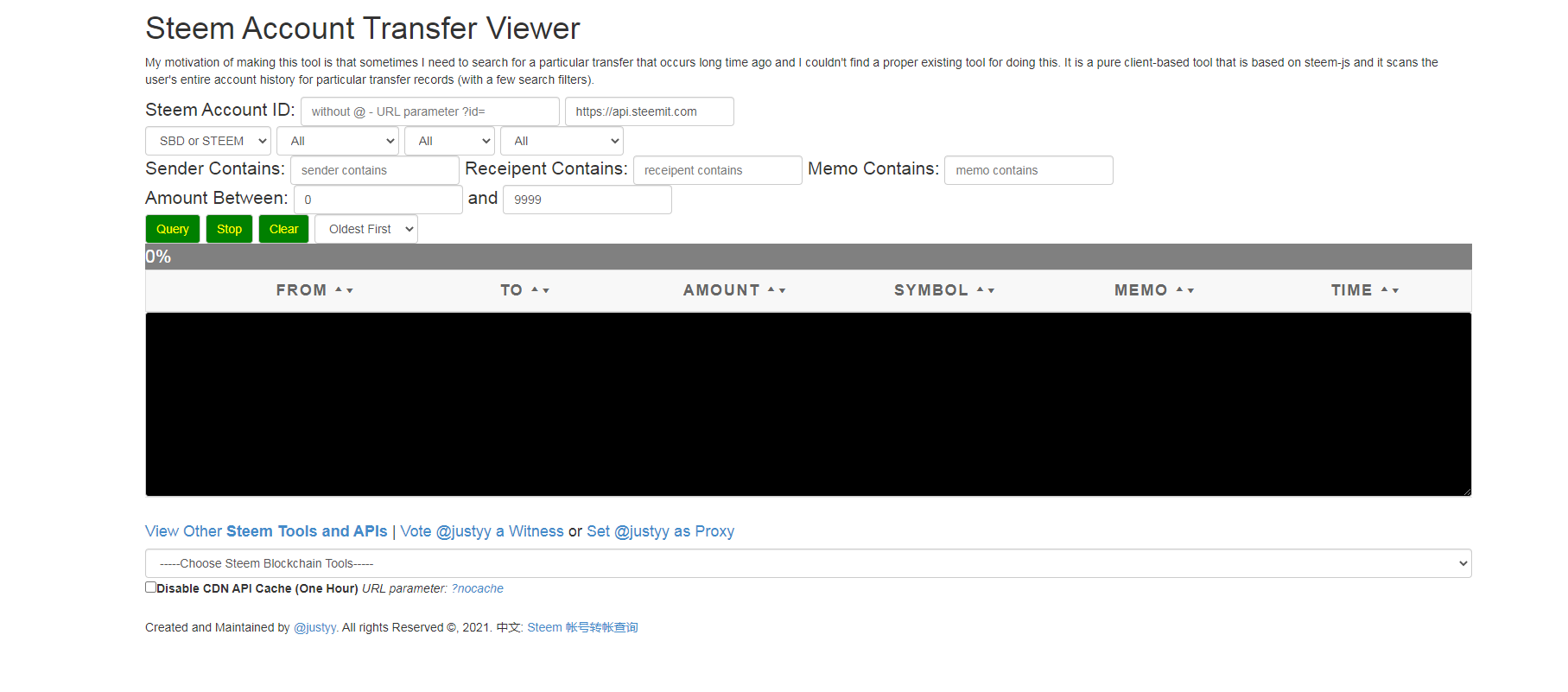
Task: Click the green Stop button
Action: tap(229, 229)
